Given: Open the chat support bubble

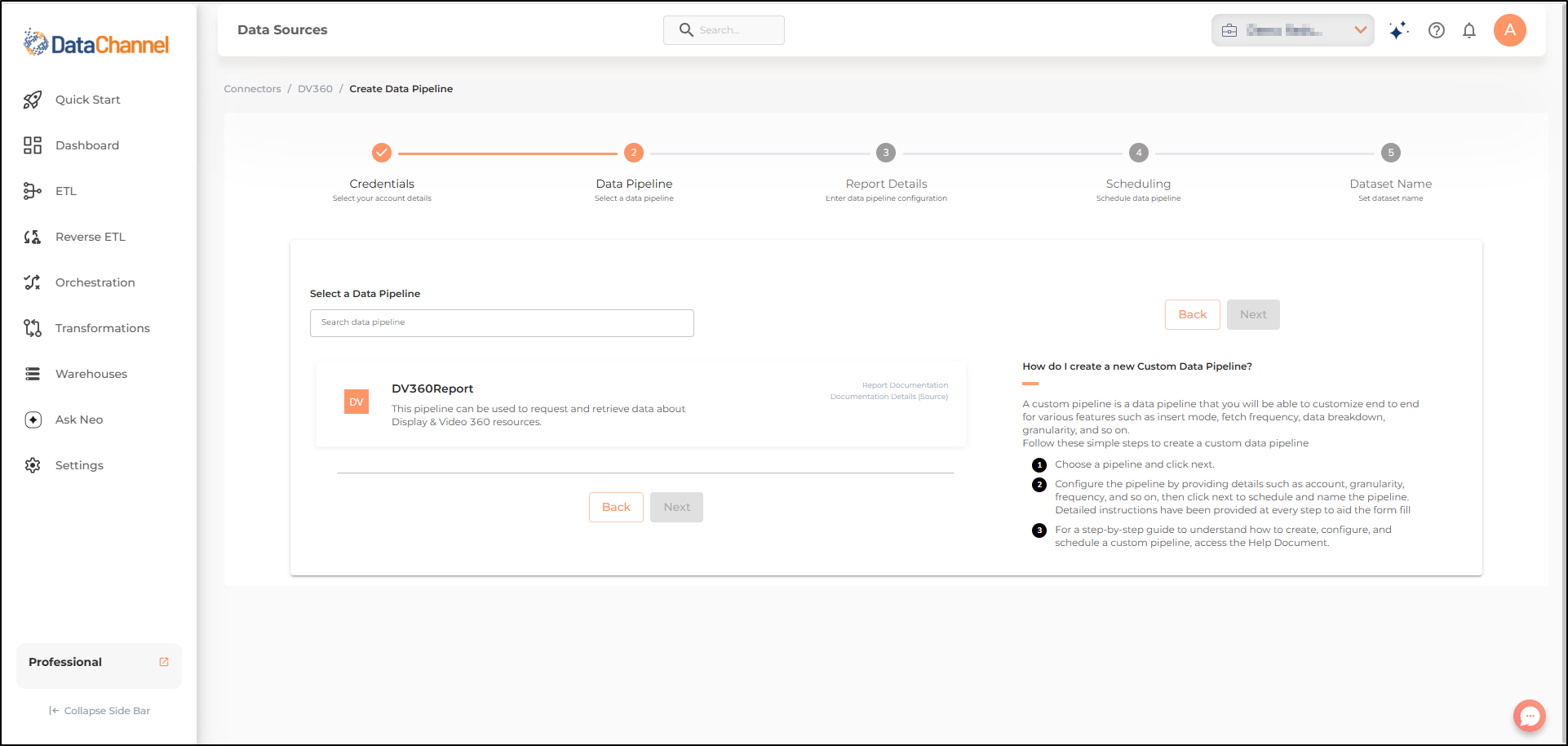Looking at the screenshot, I should [1530, 716].
